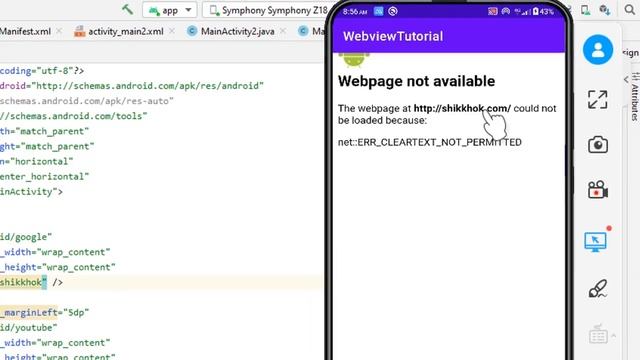640x360 pixels.
Task: Click the circular icon next to blue notification icon
Action: click(x=393, y=11)
